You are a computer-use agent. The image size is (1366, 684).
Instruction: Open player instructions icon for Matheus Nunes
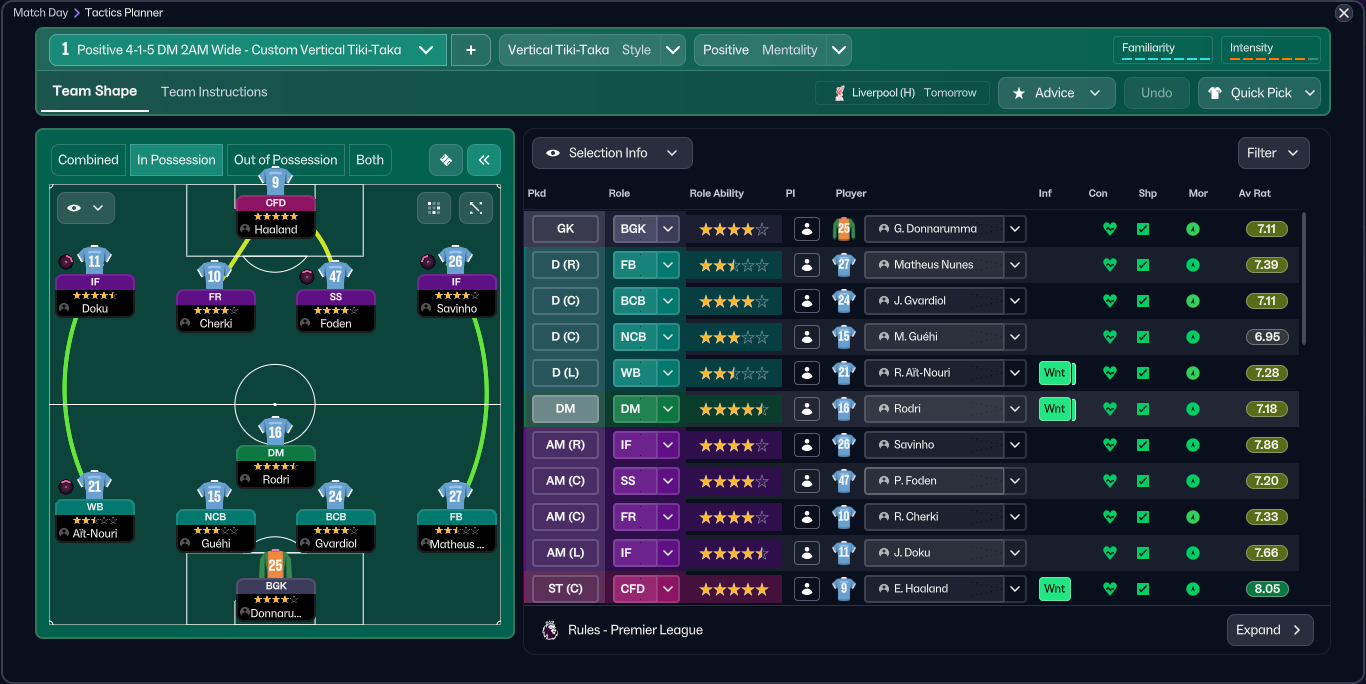click(807, 265)
